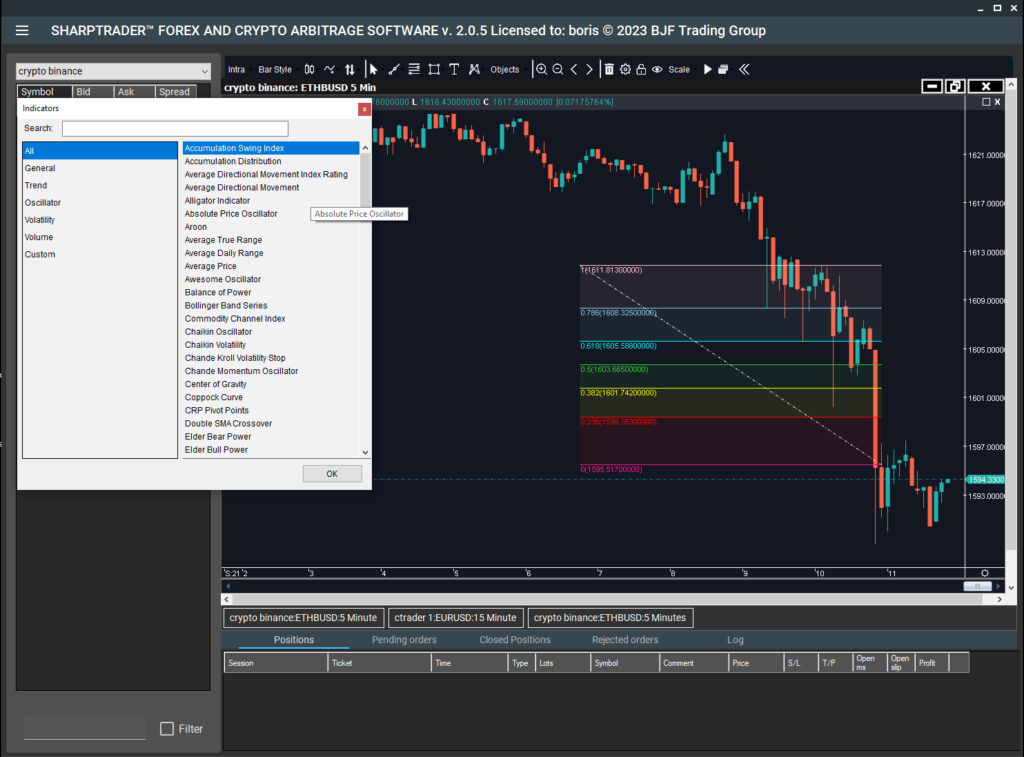Select the Custom indicator category
1024x757 pixels.
(x=99, y=254)
